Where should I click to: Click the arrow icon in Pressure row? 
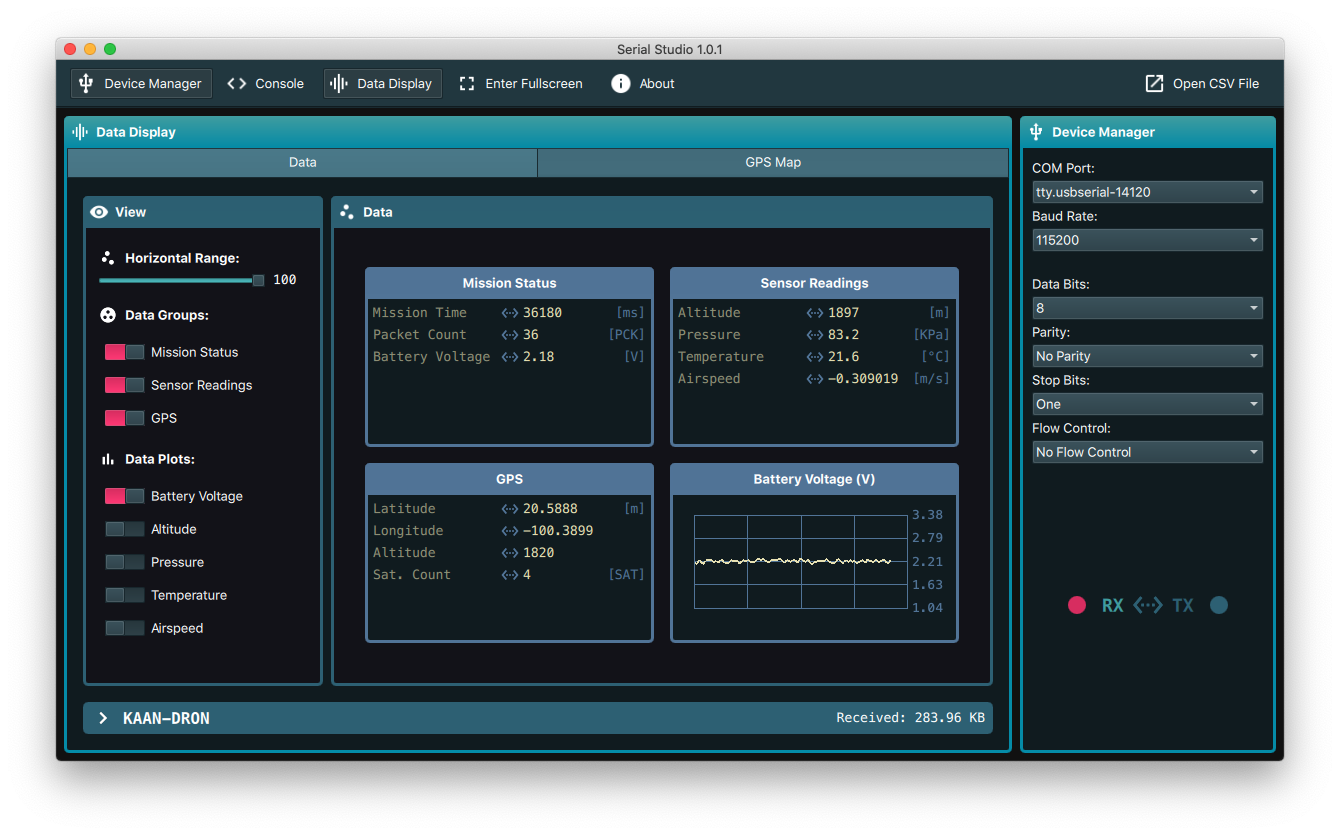pos(815,335)
